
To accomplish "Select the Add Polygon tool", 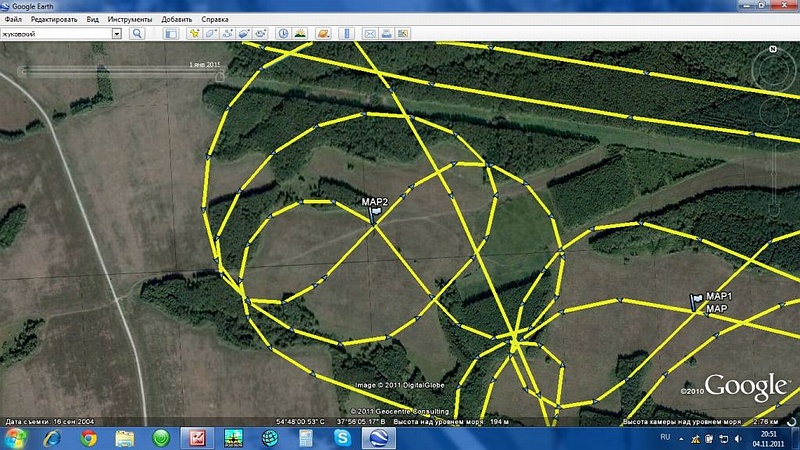I will pyautogui.click(x=211, y=33).
